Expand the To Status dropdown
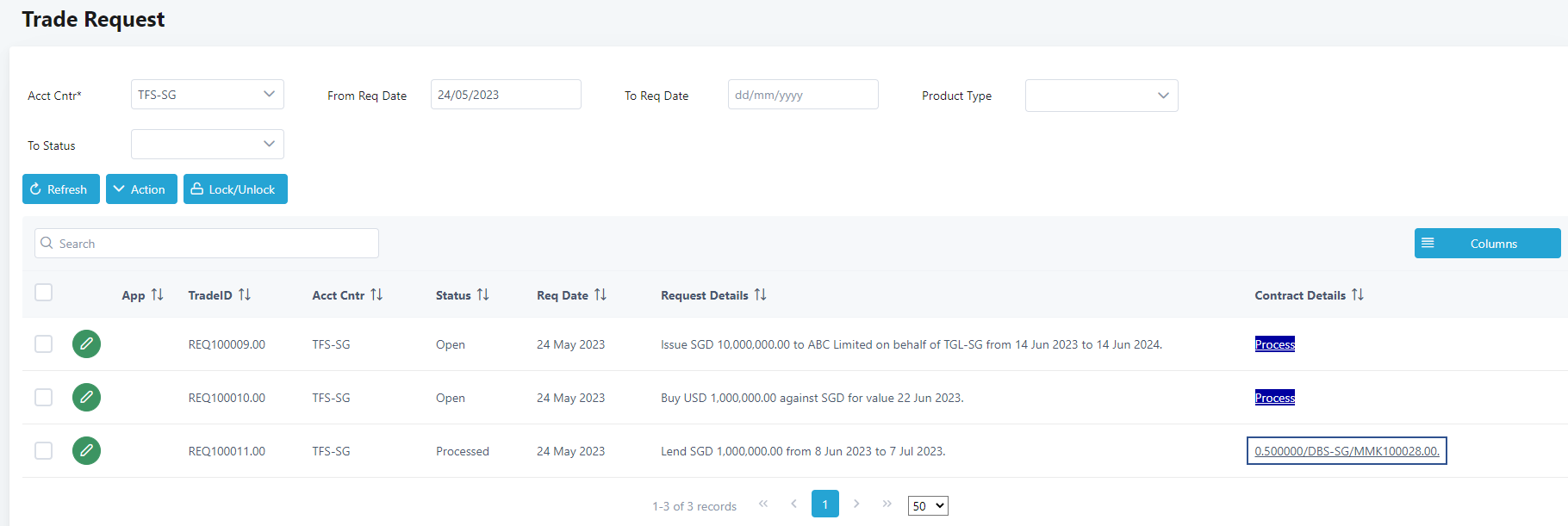Viewport: 1568px width, 526px height. pos(207,145)
